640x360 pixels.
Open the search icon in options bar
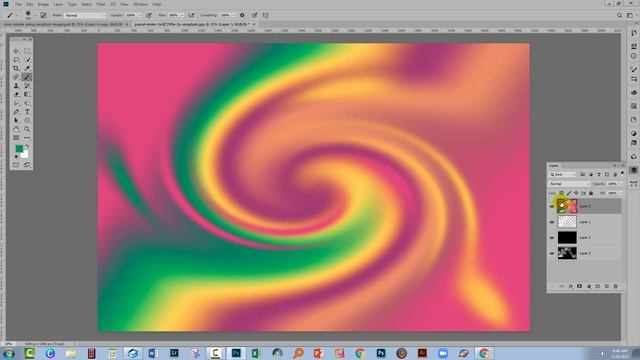620,15
